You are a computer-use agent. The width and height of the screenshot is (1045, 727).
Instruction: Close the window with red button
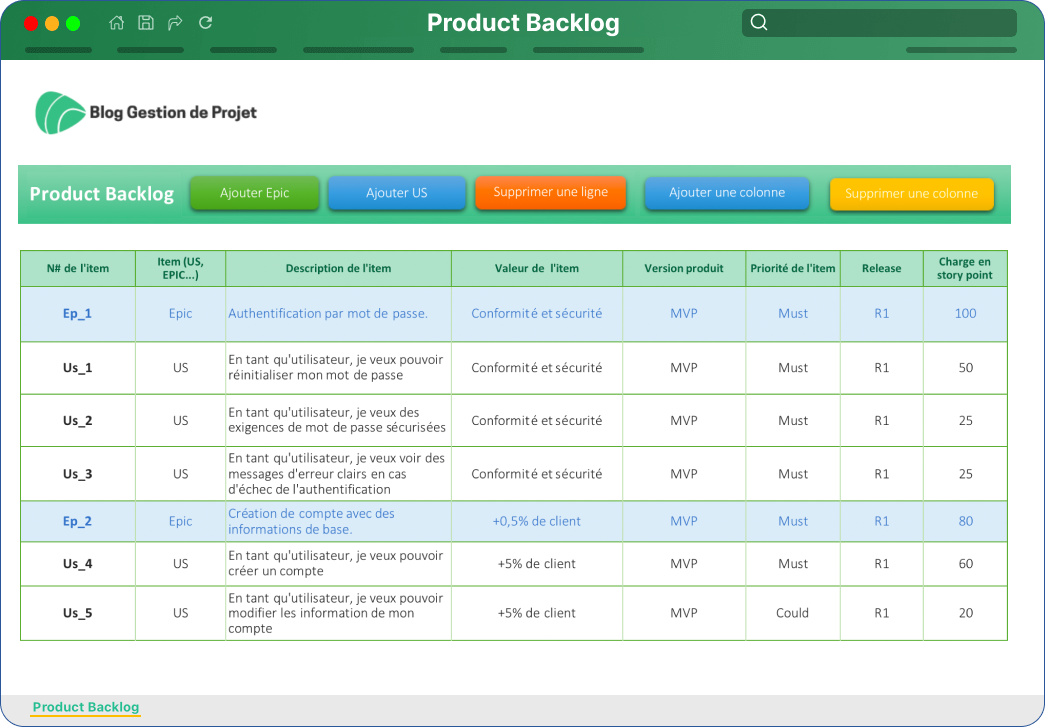click(x=31, y=24)
